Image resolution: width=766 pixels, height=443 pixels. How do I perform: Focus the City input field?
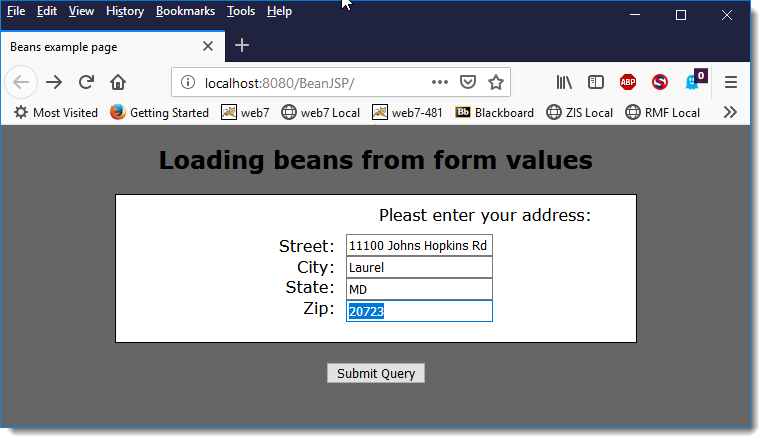(419, 267)
